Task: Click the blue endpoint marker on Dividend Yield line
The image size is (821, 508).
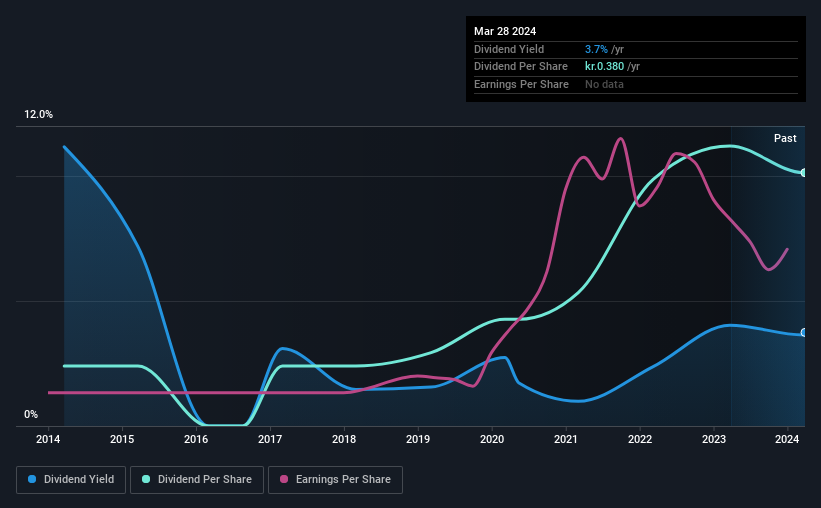Action: coord(804,333)
